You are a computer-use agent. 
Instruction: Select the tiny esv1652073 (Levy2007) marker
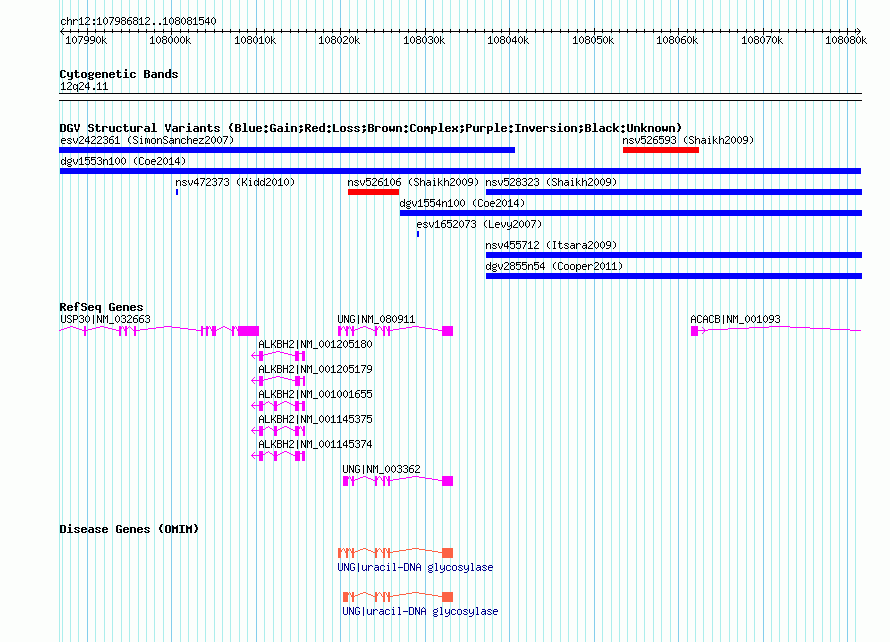tap(418, 234)
